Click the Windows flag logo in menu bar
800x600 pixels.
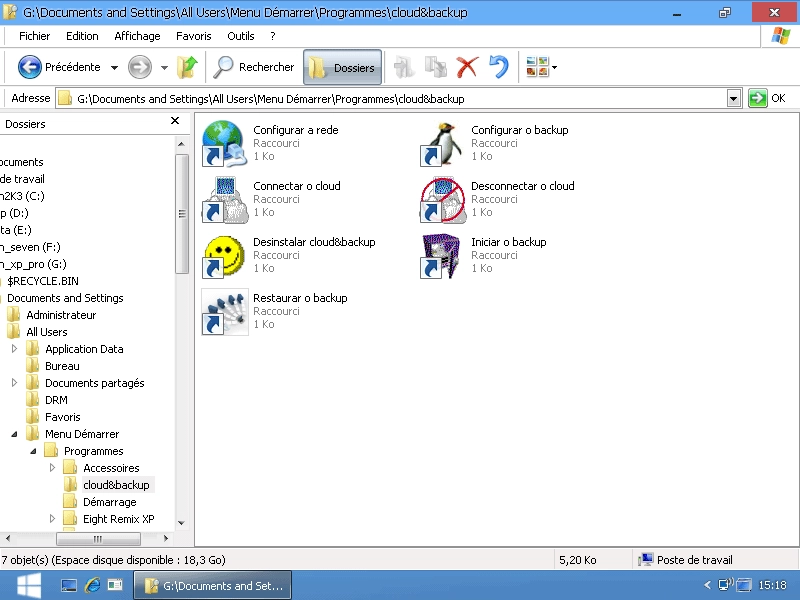pos(781,36)
